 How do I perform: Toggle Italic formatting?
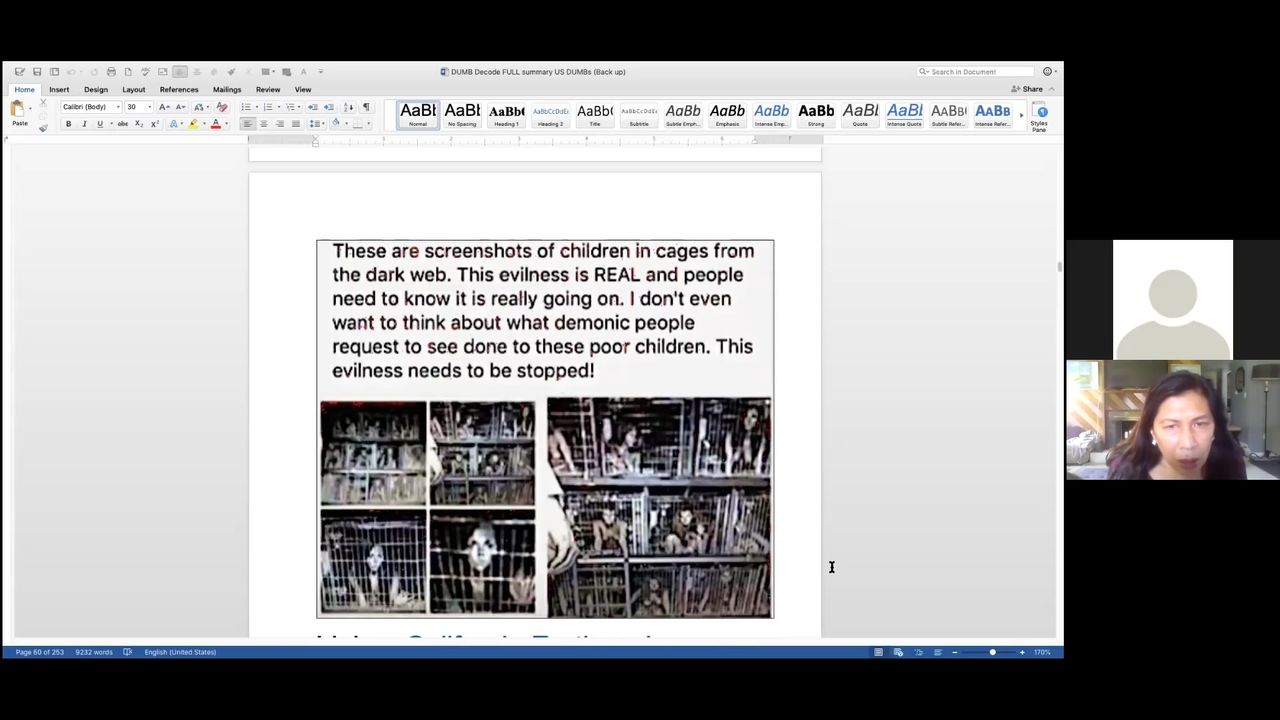(84, 124)
